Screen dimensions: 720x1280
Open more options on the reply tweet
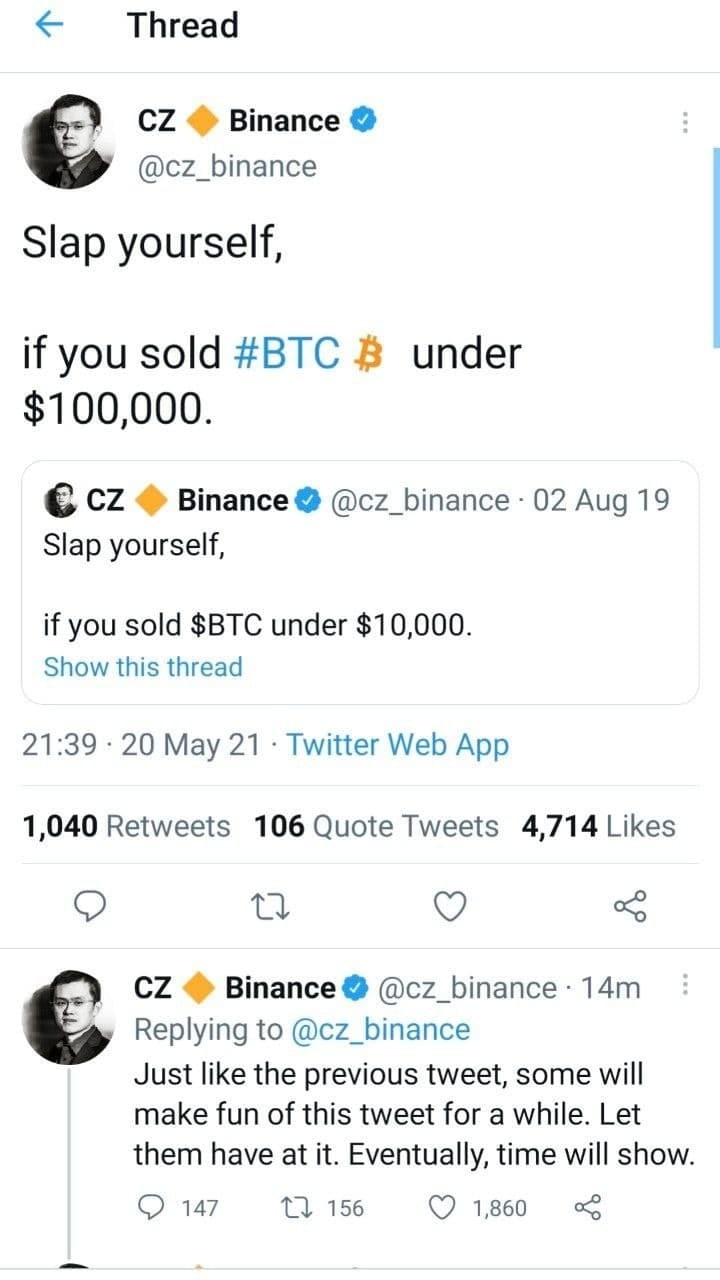pos(685,985)
